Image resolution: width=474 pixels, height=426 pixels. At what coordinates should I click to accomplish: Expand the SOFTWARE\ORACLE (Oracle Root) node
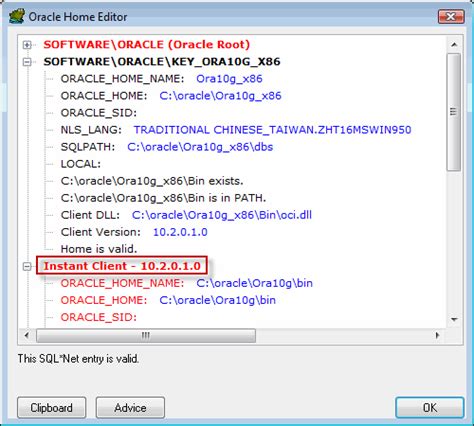click(27, 45)
